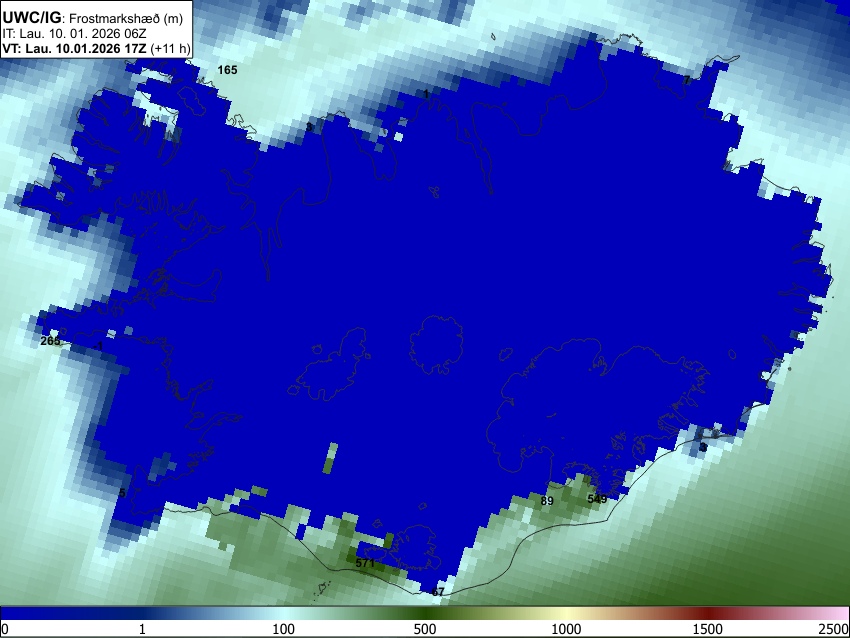850x638 pixels.
Task: Click the map value "-1" beside 265
Action: (x=99, y=346)
